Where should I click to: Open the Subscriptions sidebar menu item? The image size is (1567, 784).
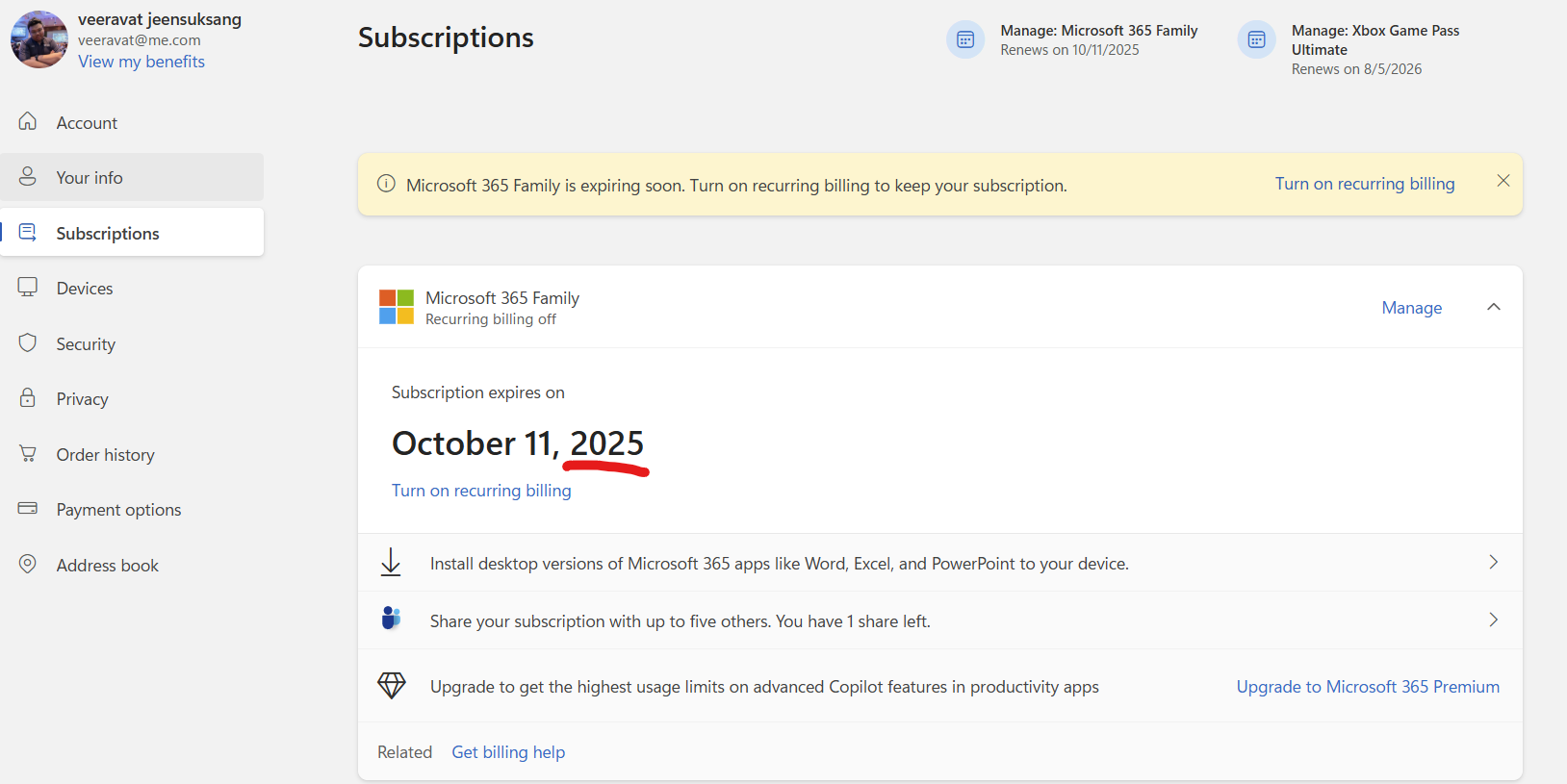click(108, 234)
